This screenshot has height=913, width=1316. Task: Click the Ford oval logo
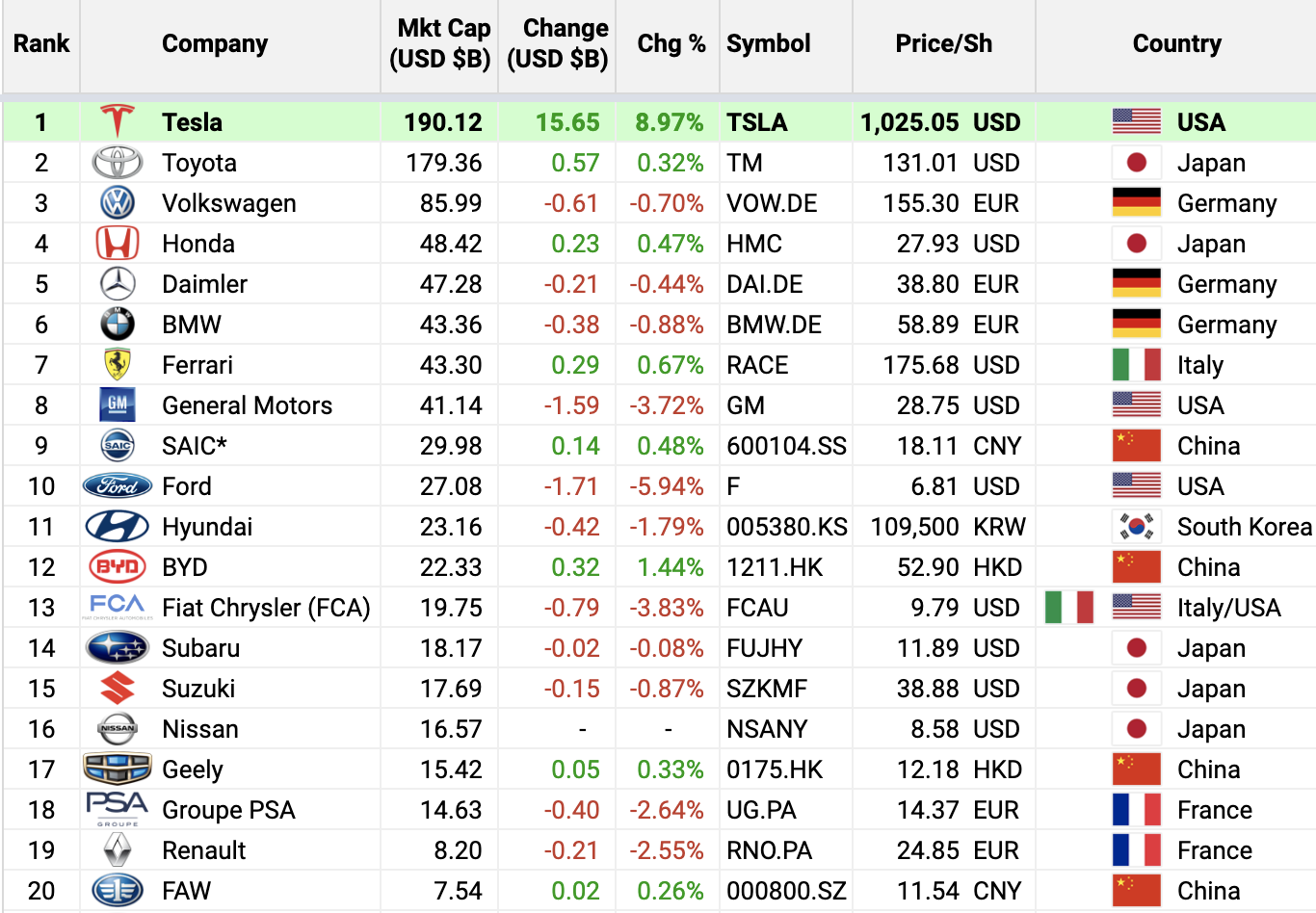click(x=118, y=486)
